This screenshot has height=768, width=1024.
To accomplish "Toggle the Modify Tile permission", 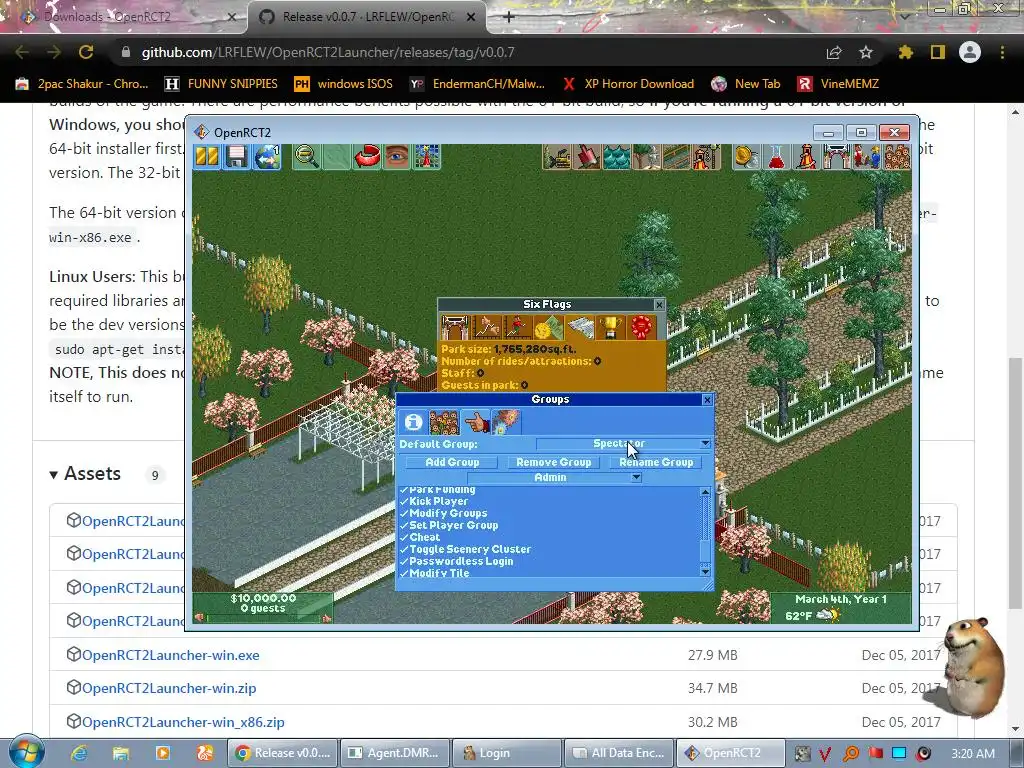I will tap(434, 573).
